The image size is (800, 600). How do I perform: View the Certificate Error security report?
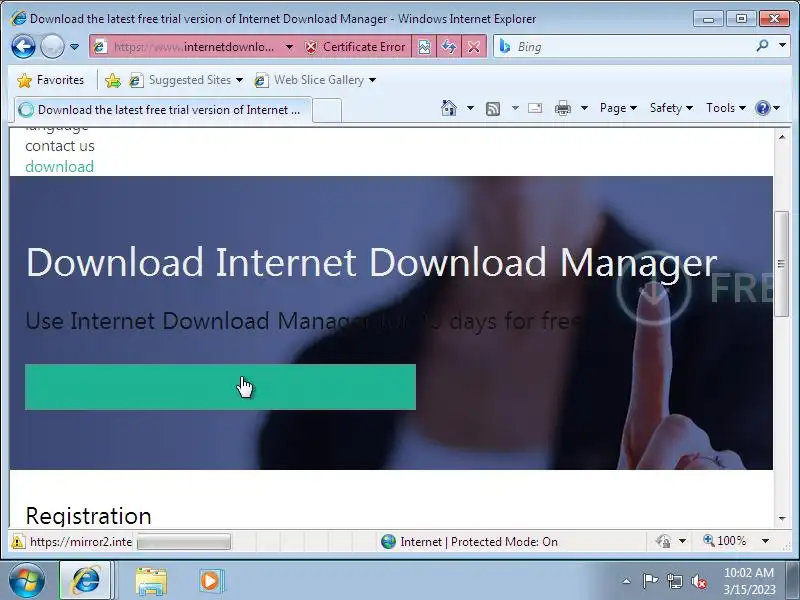point(355,47)
